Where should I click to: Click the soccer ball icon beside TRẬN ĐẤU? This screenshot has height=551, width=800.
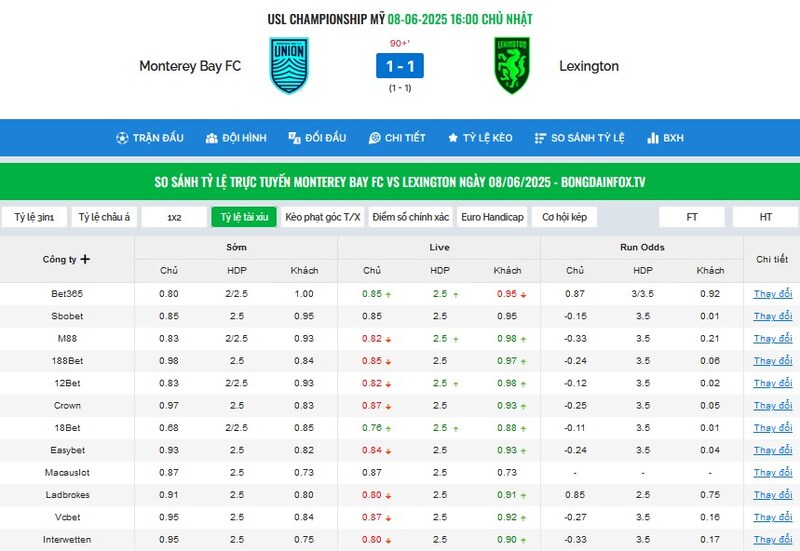[x=122, y=138]
